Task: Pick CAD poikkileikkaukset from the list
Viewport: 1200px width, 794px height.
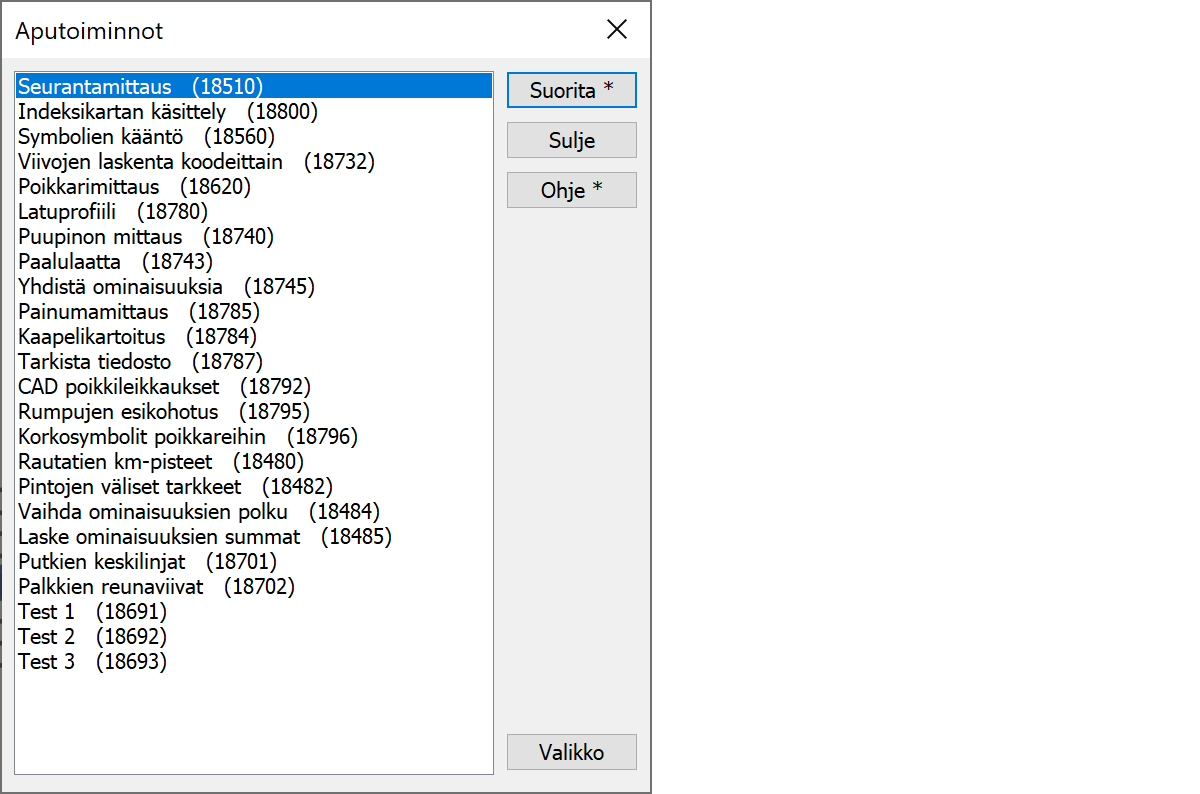Action: click(x=164, y=387)
